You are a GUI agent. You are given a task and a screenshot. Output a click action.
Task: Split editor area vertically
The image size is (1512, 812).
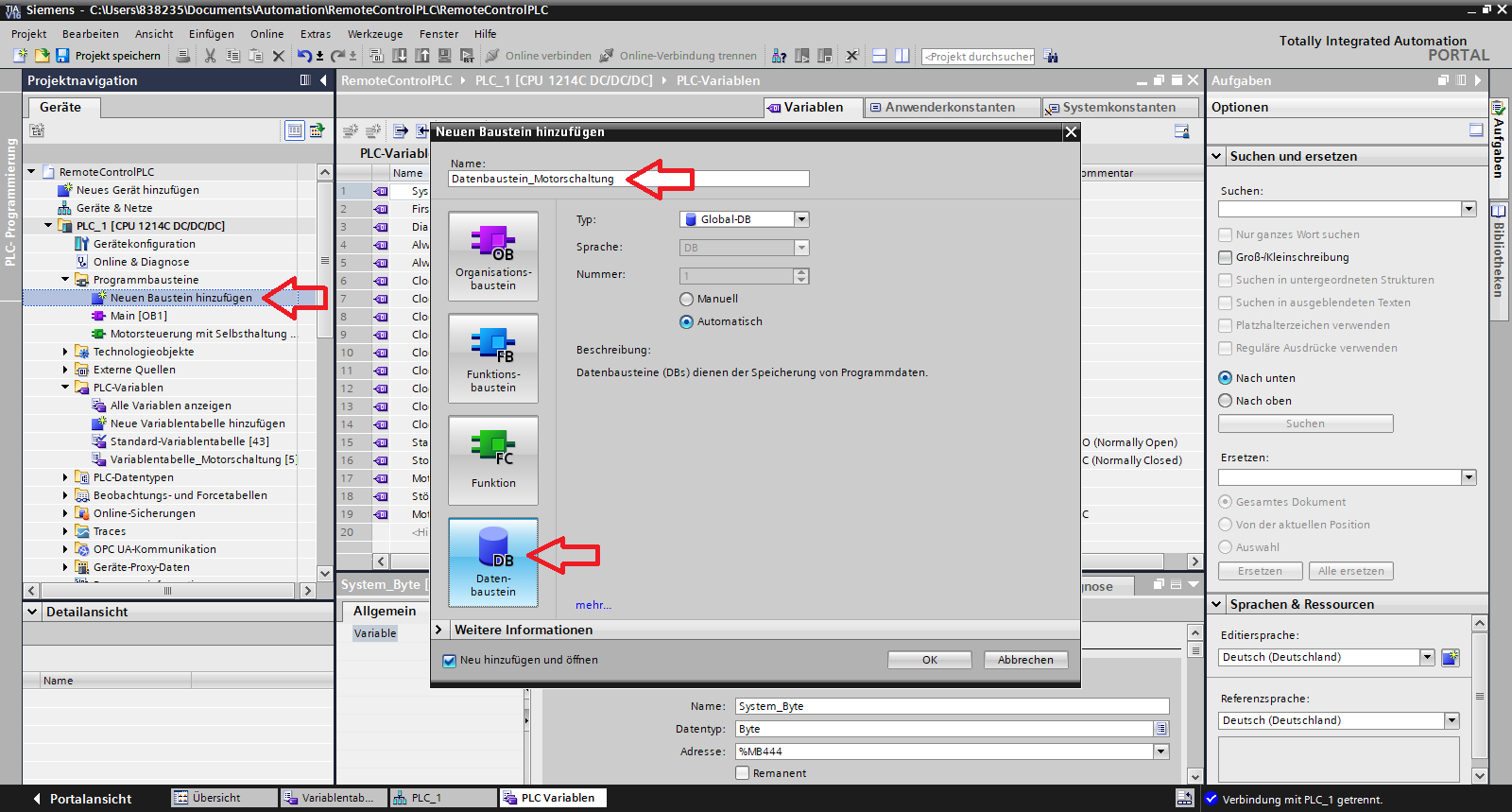coord(902,56)
